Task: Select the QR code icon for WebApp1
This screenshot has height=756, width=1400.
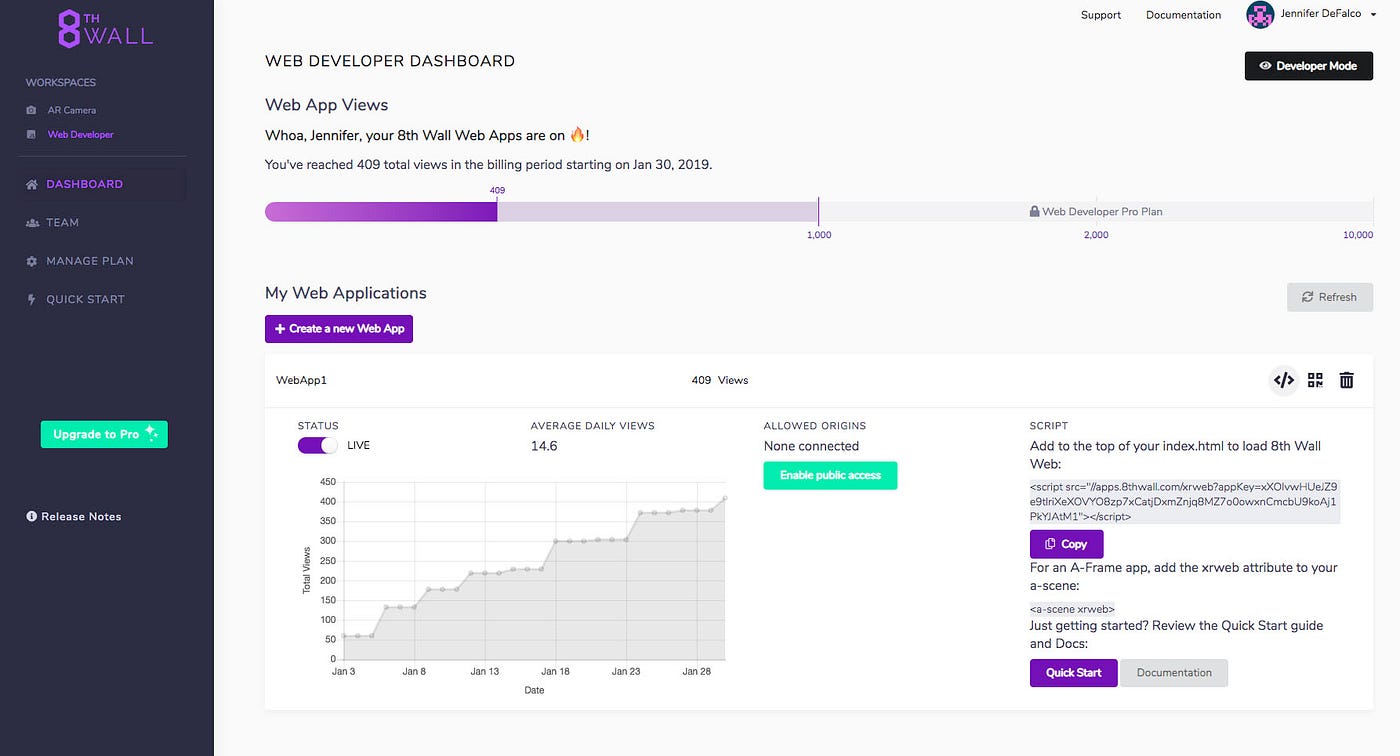Action: point(1315,380)
